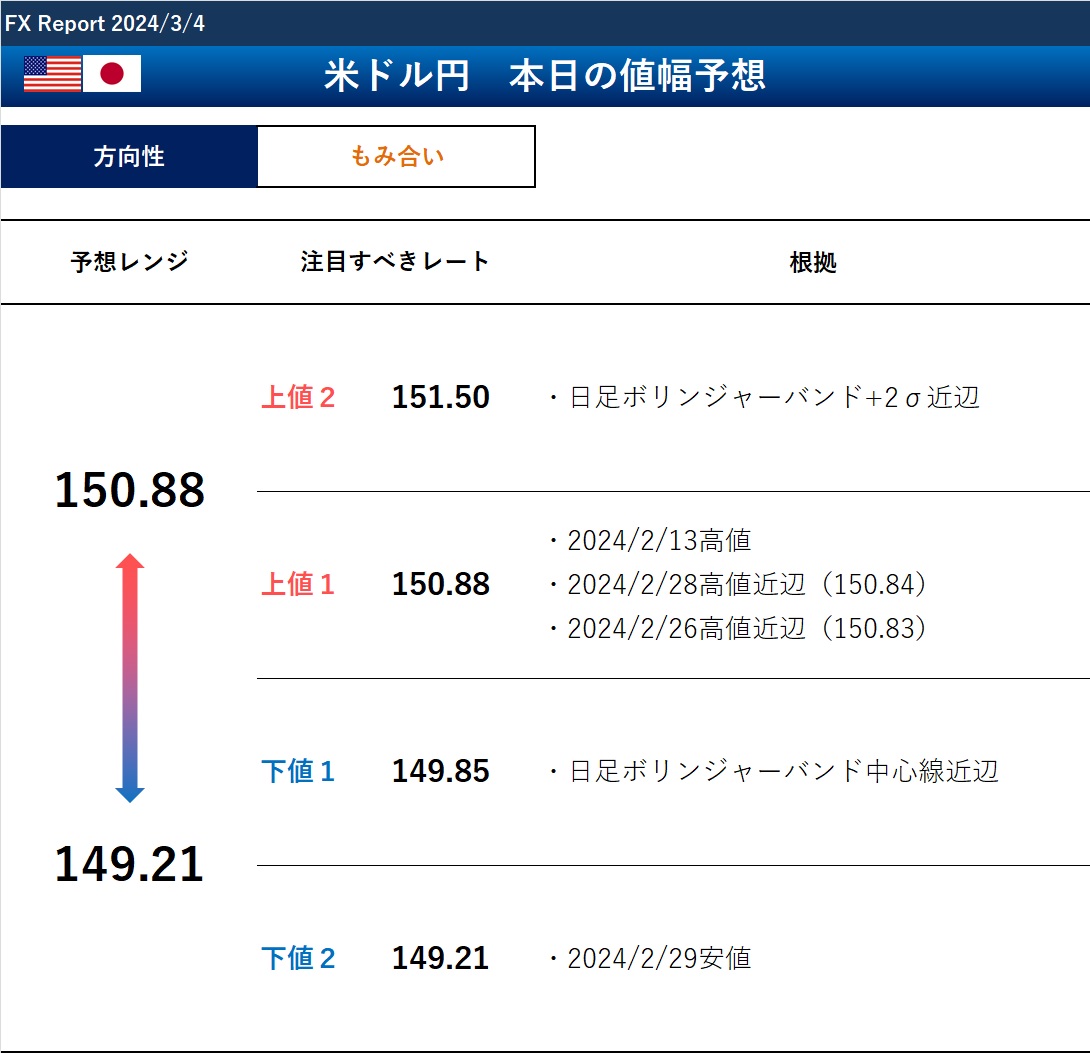The width and height of the screenshot is (1090, 1053).
Task: Click the large 149.21 range lower value
Action: pyautogui.click(x=129, y=864)
